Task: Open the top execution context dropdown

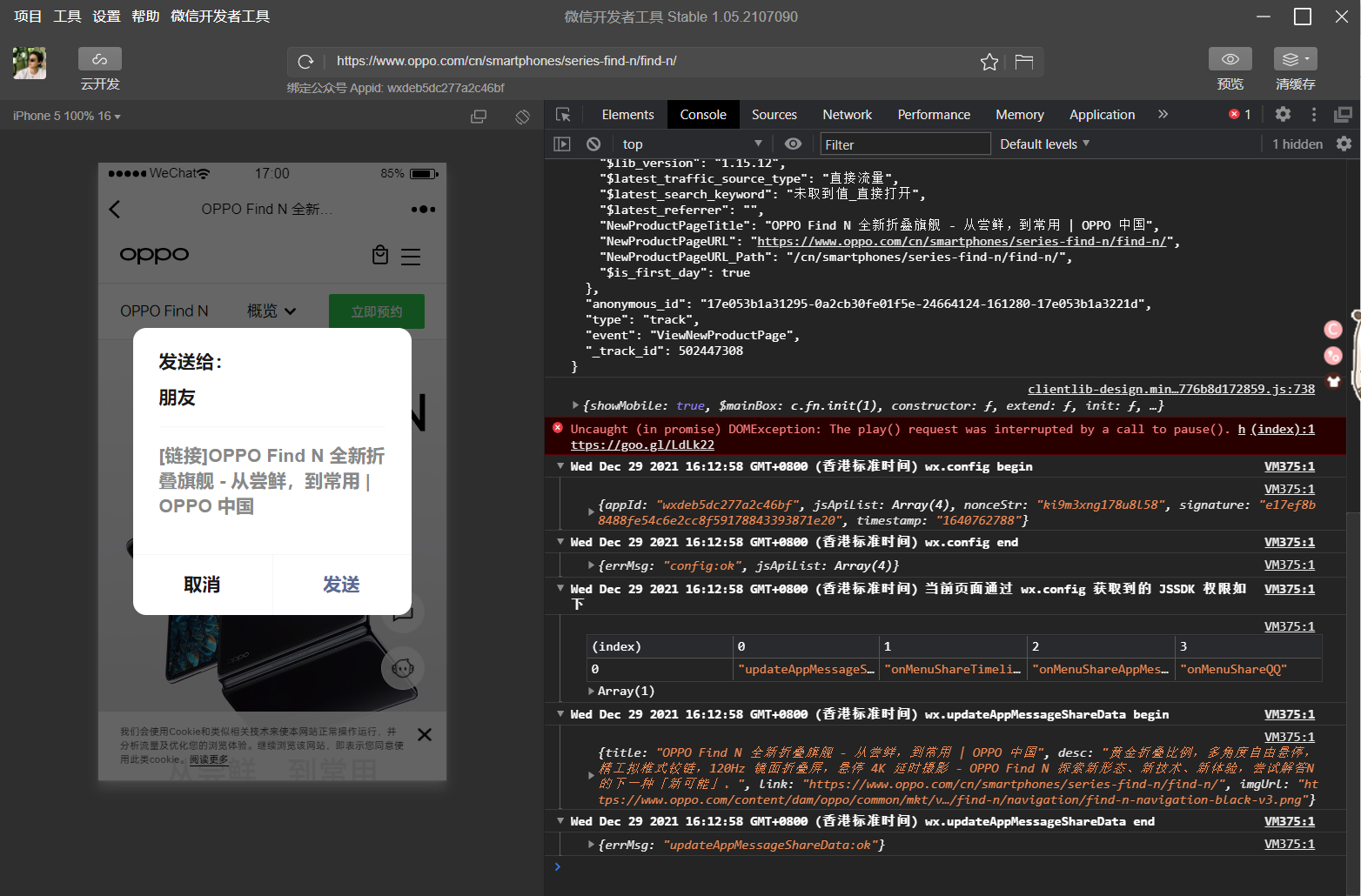Action: 691,144
